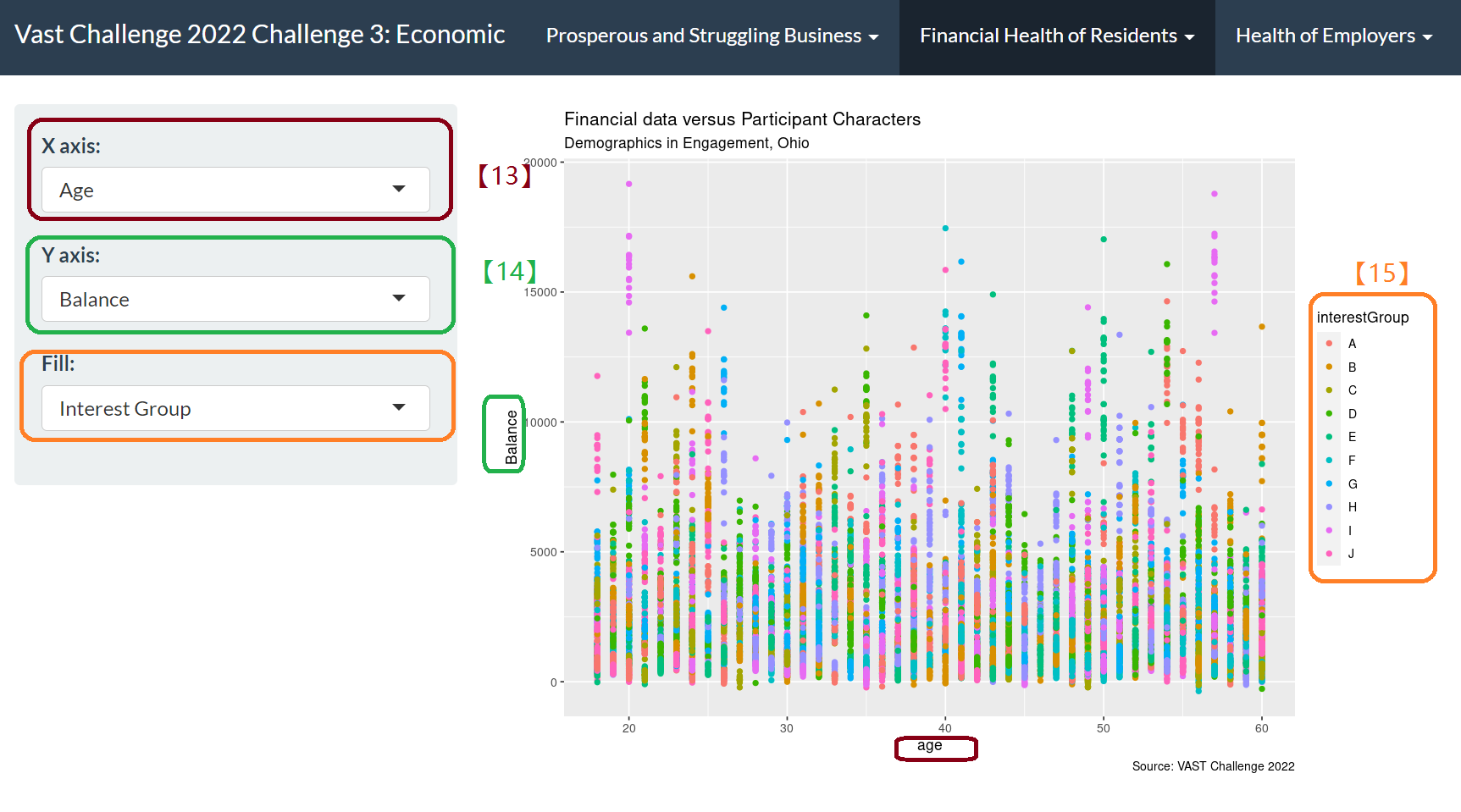Viewport: 1461px width, 812px height.
Task: Click interest group F legend swatch
Action: pyautogui.click(x=1329, y=461)
